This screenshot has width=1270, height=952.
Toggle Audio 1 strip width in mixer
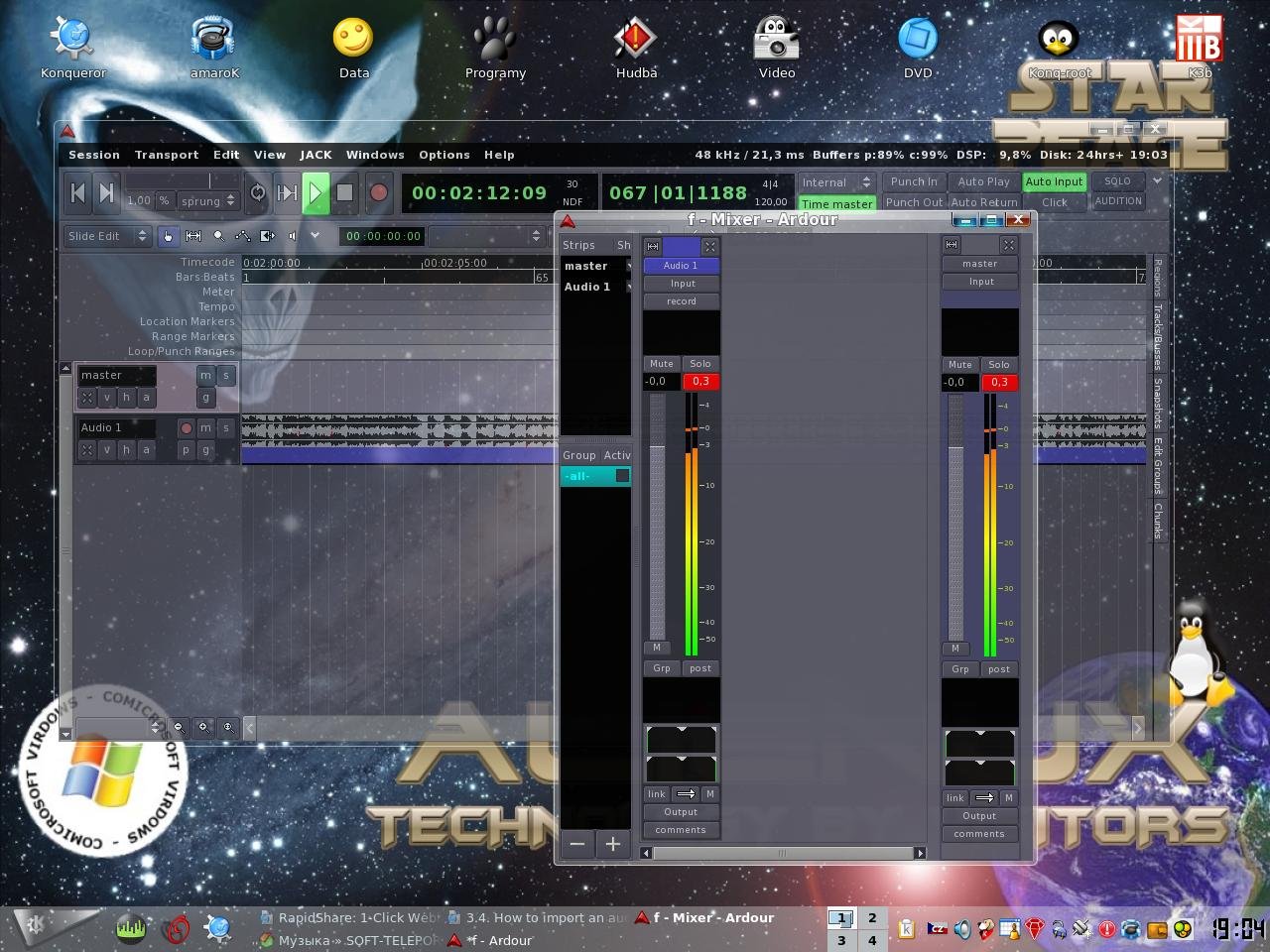pos(653,246)
